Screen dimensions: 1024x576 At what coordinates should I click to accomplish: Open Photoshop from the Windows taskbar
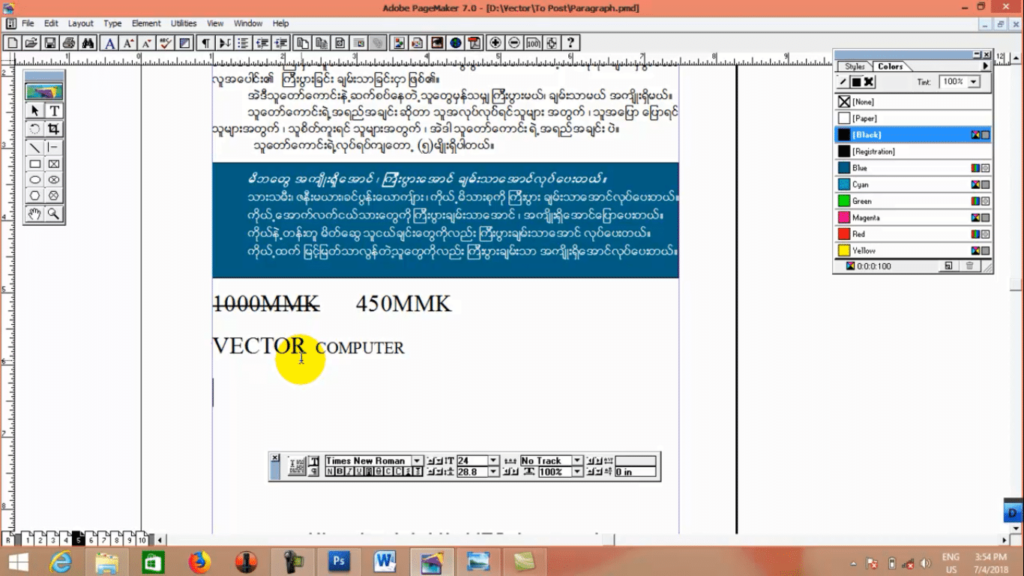click(339, 562)
